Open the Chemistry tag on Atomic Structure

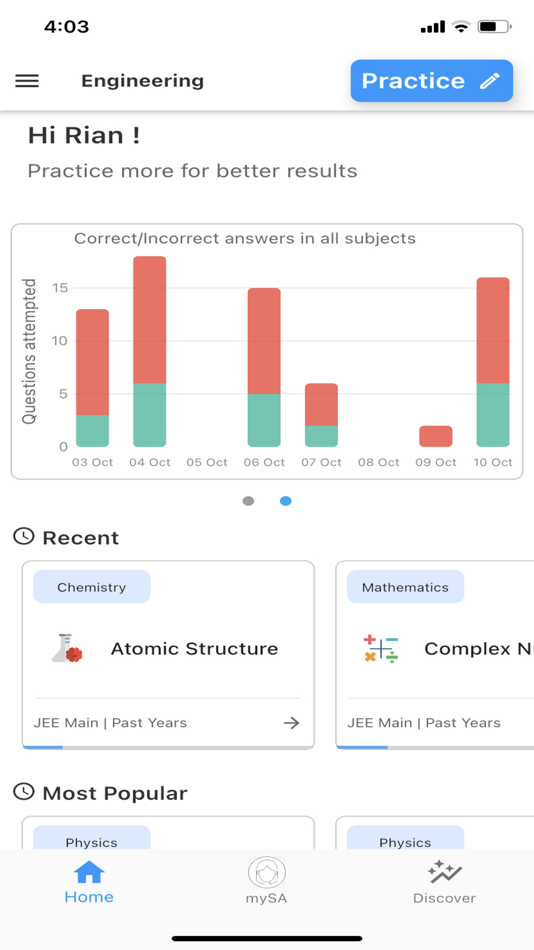pos(92,586)
